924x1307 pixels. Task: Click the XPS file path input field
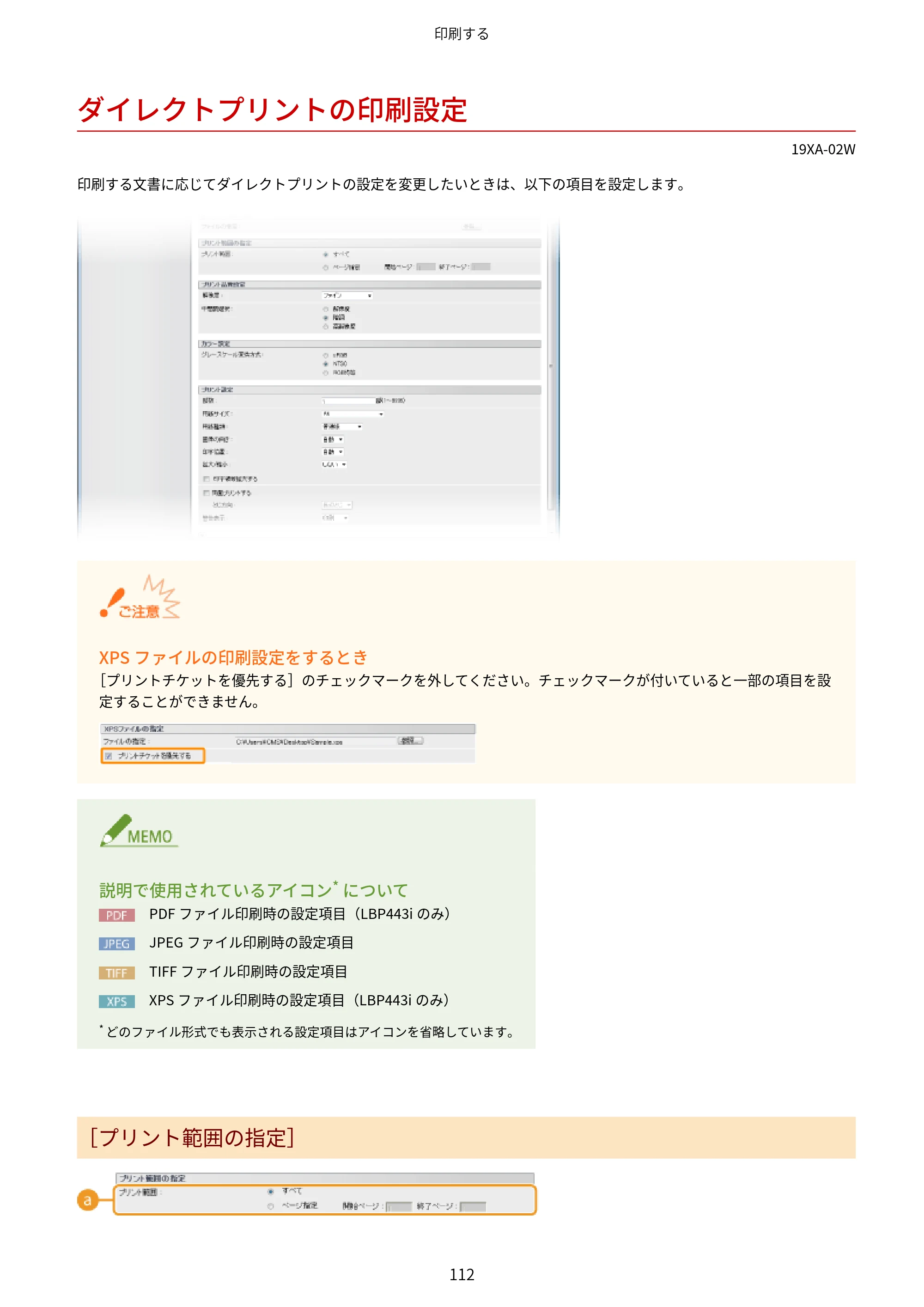pyautogui.click(x=315, y=742)
